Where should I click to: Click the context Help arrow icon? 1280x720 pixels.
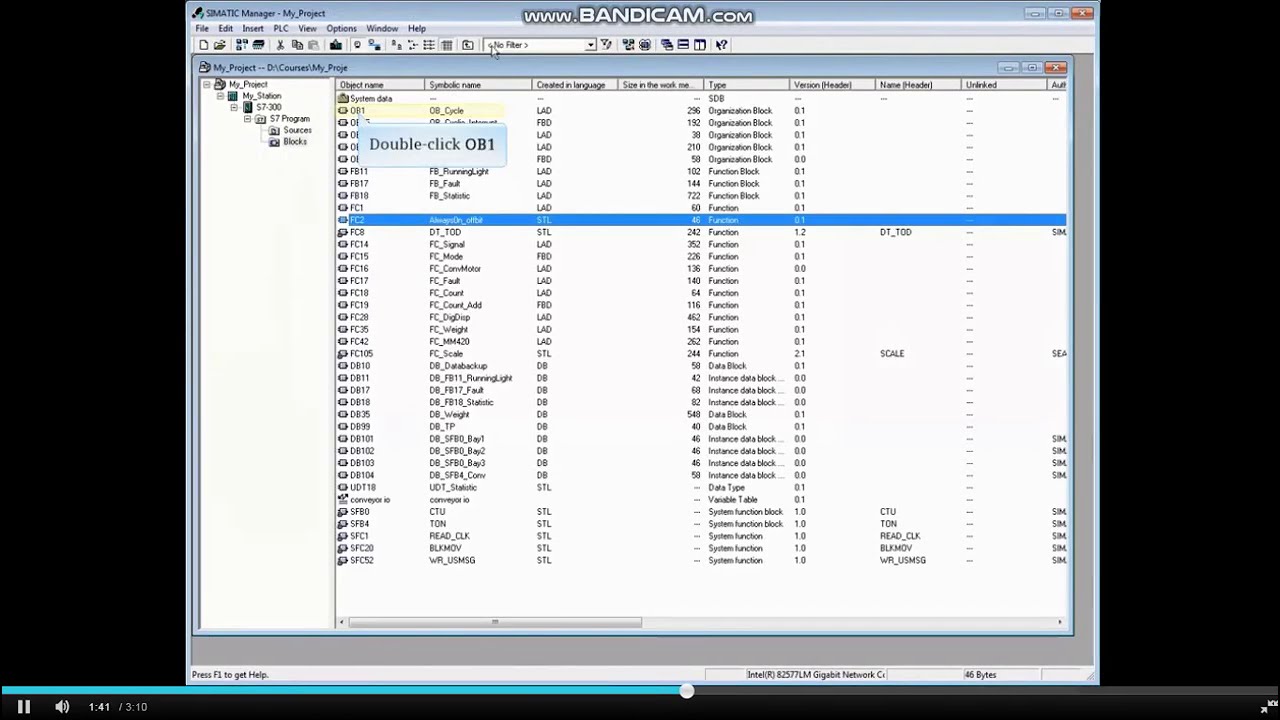point(721,45)
